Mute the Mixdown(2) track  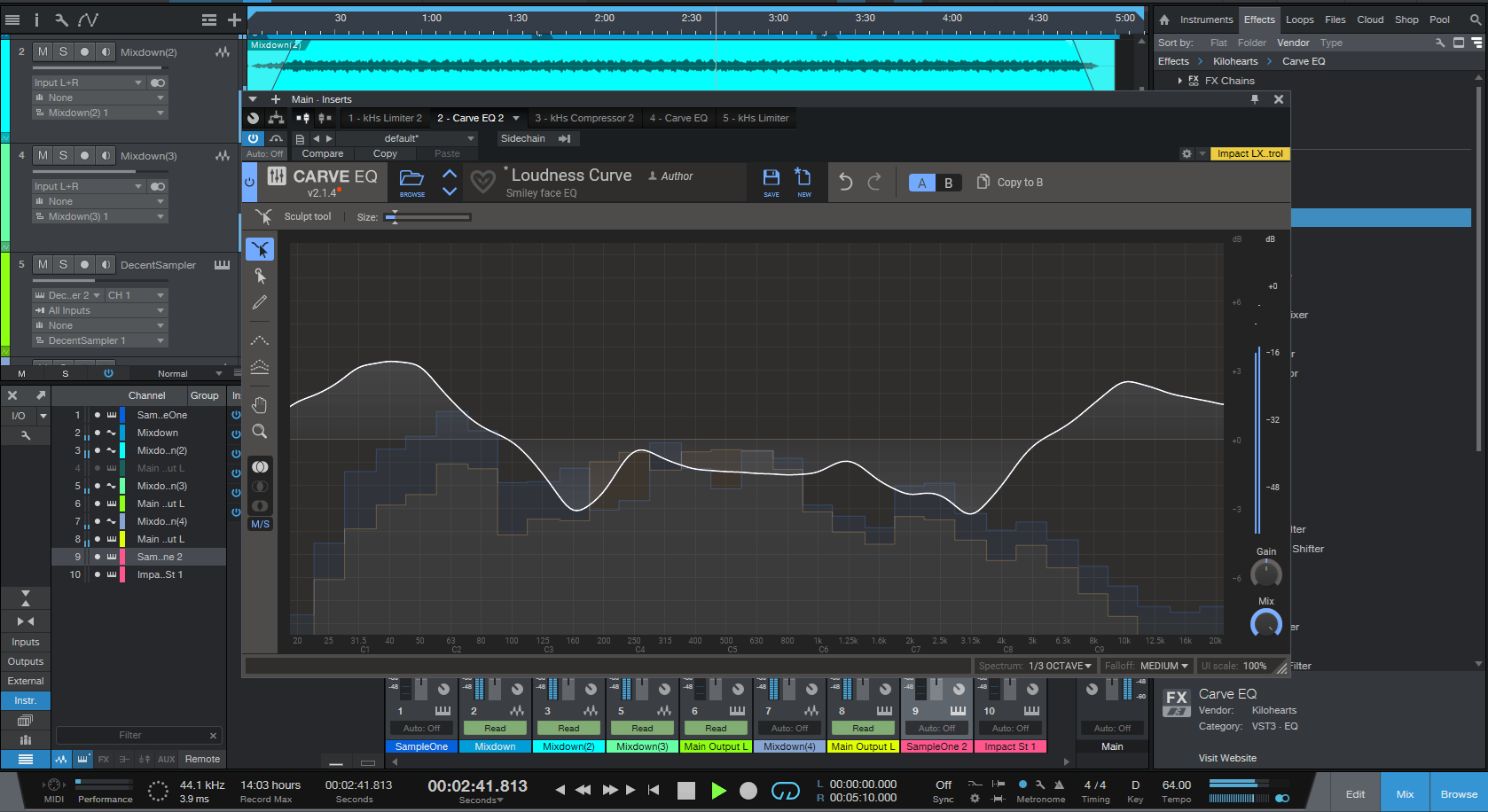click(41, 51)
